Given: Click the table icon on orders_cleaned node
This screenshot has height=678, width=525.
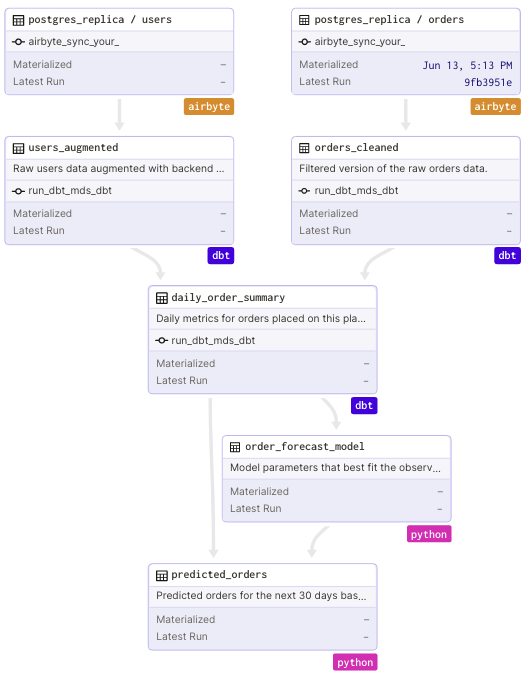Looking at the screenshot, I should point(304,148).
